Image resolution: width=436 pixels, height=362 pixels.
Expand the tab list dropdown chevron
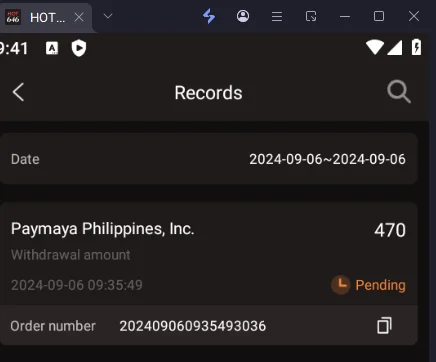[108, 16]
